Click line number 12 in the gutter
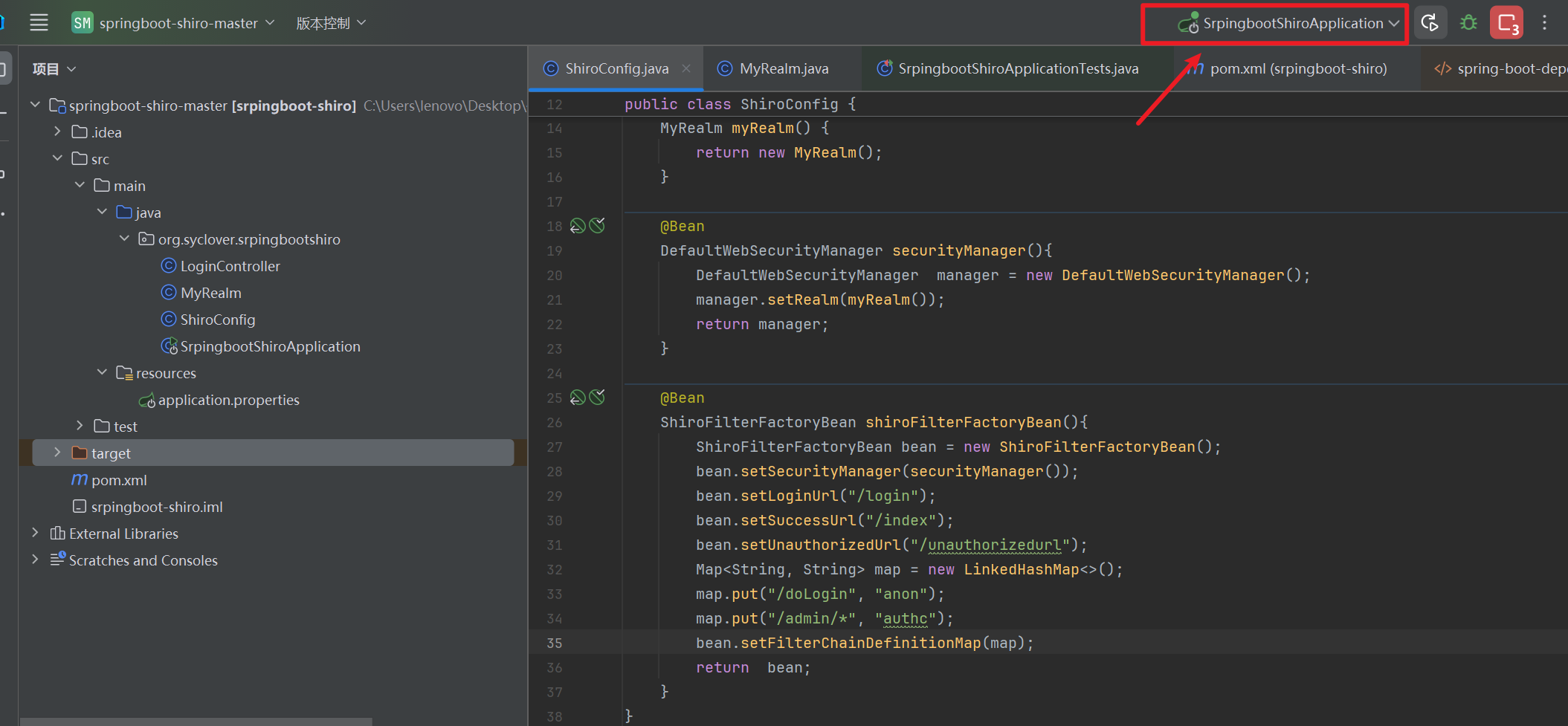The width and height of the screenshot is (1568, 726). 555,104
